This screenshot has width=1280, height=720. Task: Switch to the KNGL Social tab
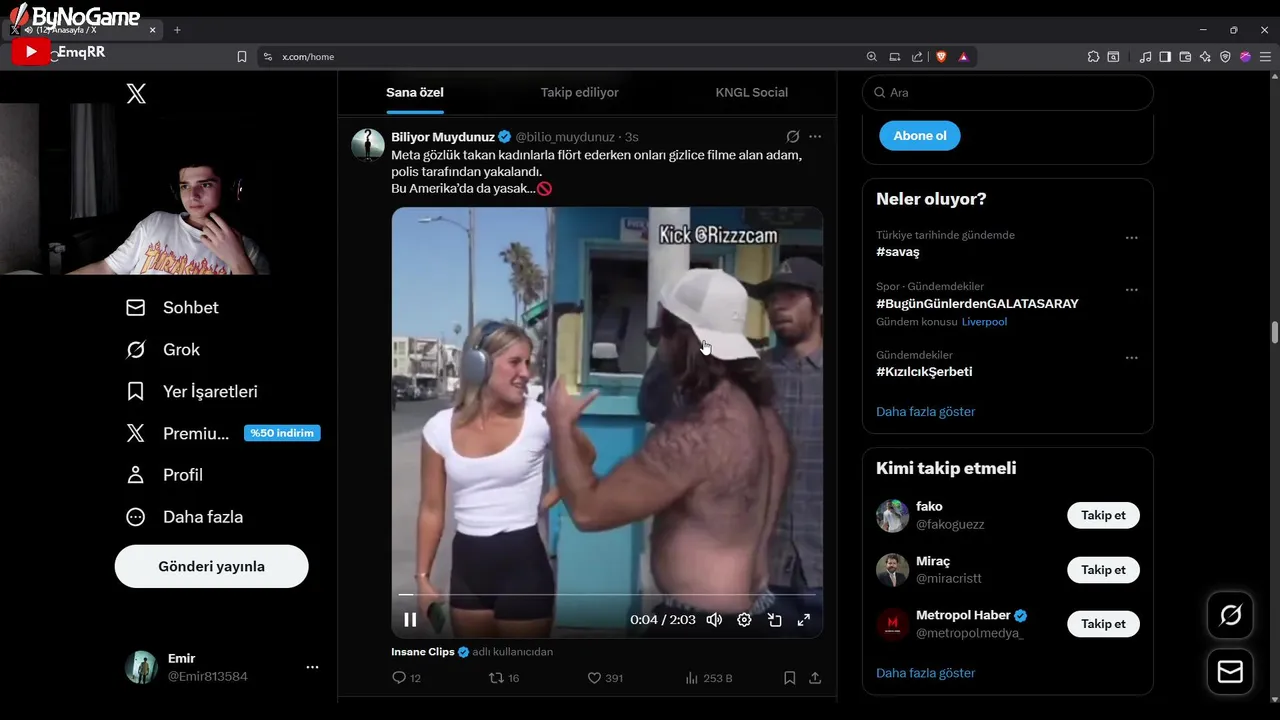click(752, 92)
